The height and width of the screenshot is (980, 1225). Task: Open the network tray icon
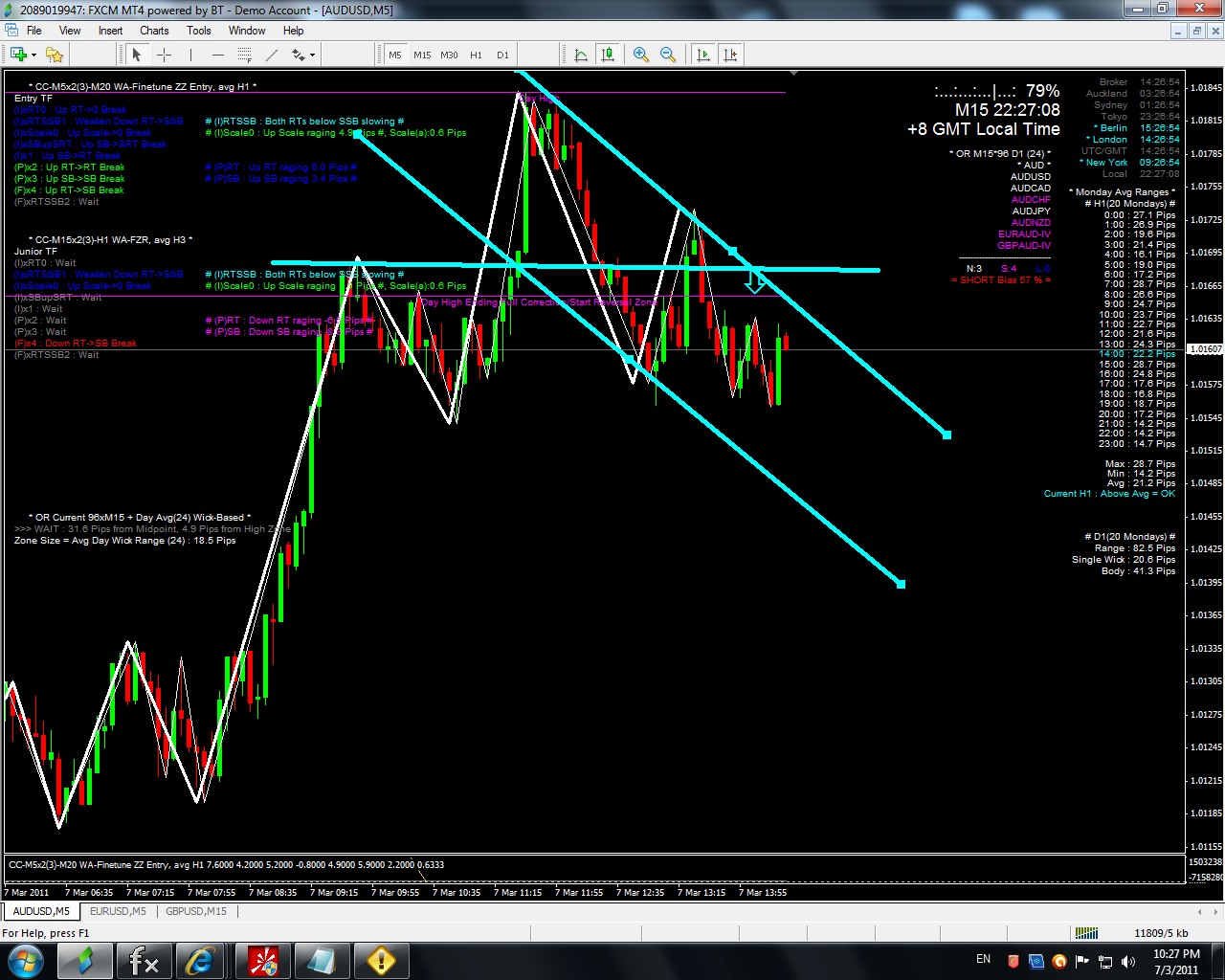pyautogui.click(x=1105, y=961)
